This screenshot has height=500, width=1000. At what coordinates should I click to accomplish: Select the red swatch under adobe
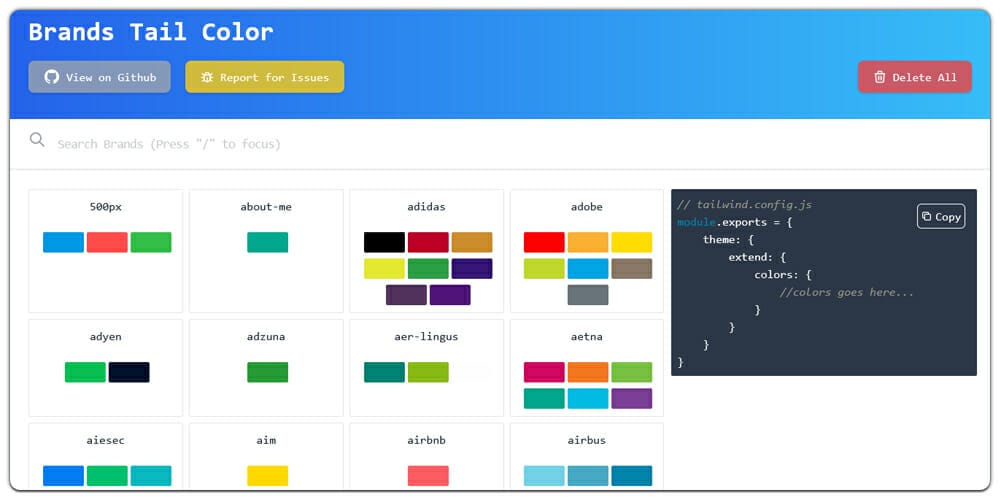point(544,242)
